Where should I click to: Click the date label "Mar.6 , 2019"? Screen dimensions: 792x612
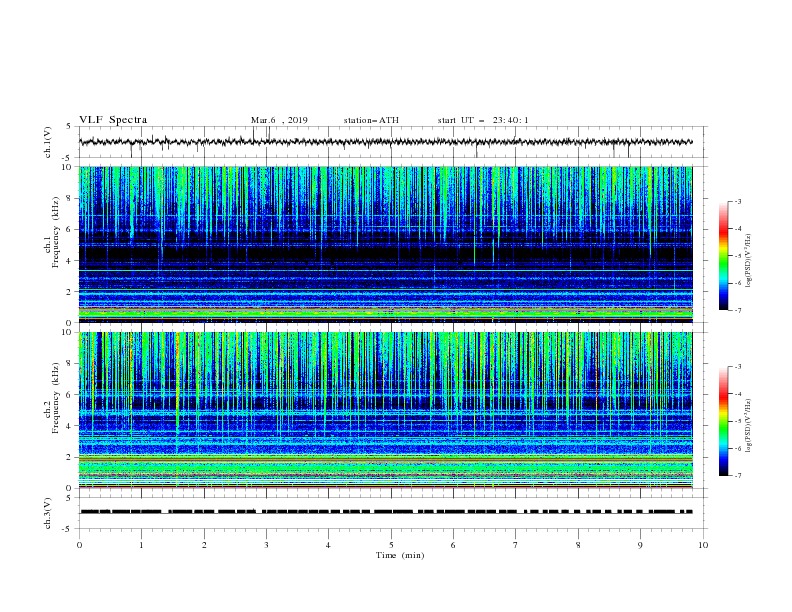tap(279, 120)
